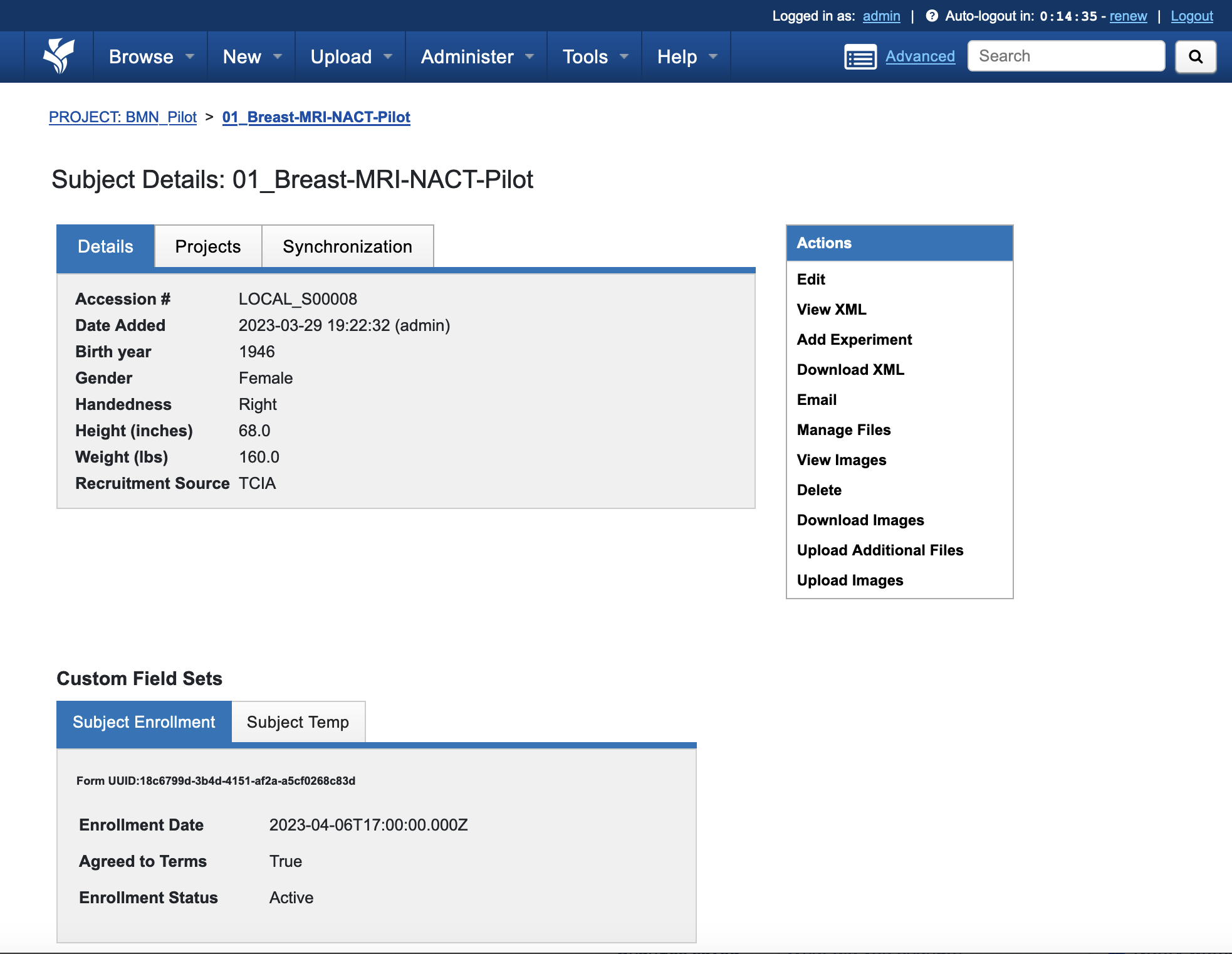Open the Administer menu

[x=476, y=56]
